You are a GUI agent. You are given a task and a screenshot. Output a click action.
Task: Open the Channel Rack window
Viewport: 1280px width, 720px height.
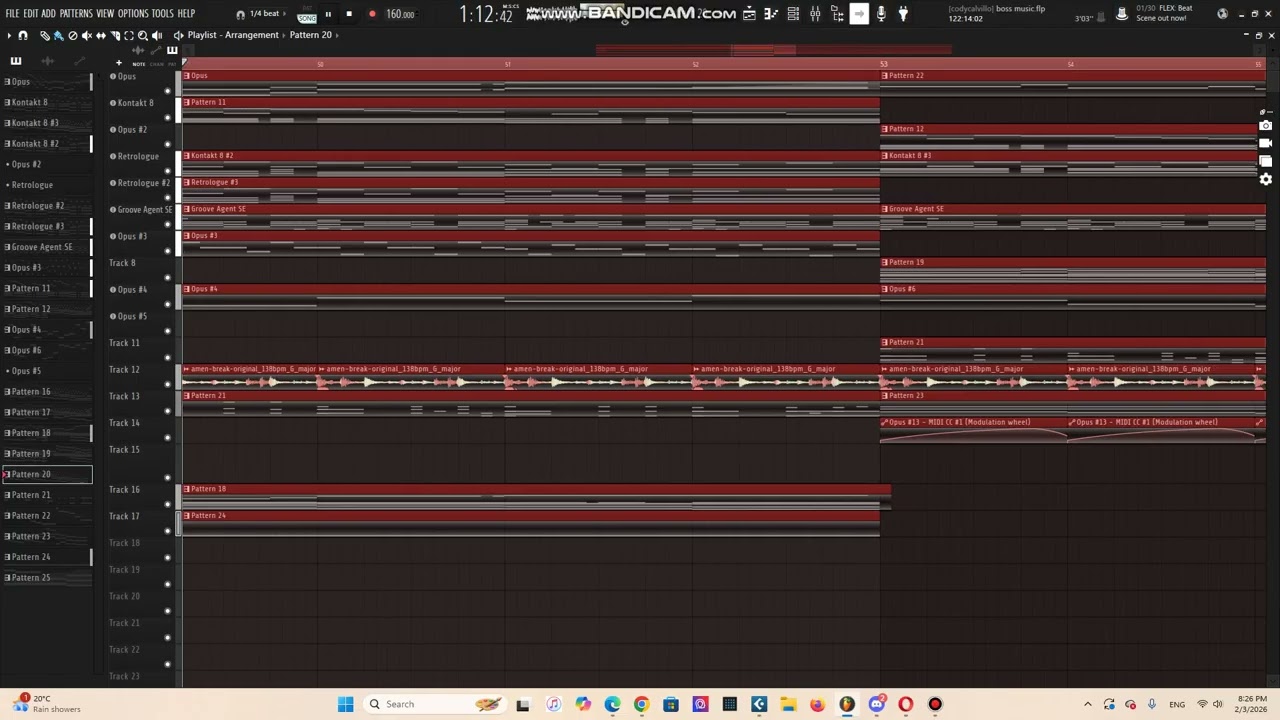click(x=793, y=14)
